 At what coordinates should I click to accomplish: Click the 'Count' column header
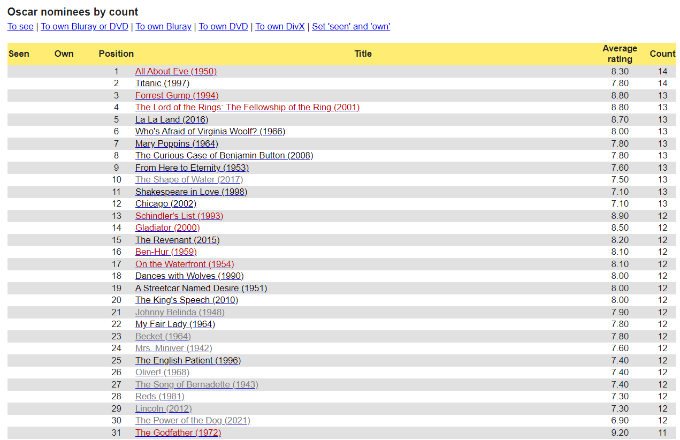[x=662, y=53]
